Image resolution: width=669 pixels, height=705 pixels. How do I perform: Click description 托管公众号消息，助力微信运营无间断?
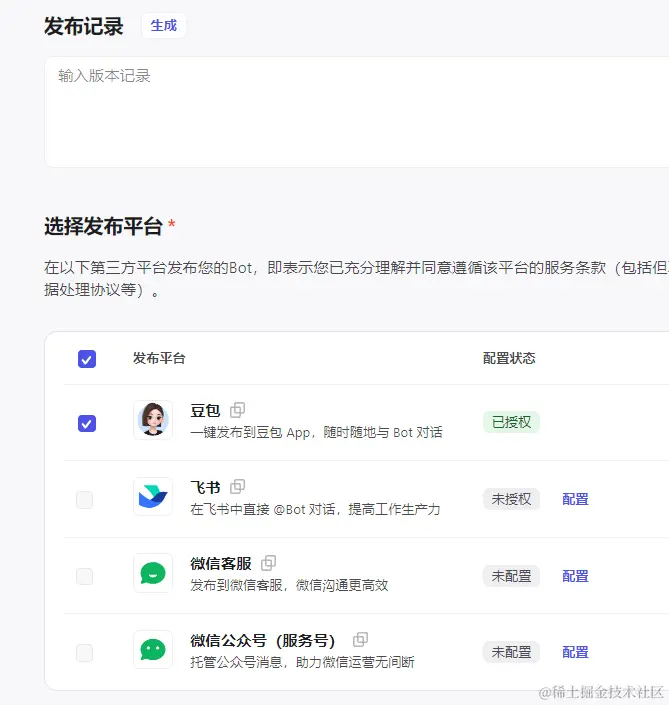tap(302, 662)
